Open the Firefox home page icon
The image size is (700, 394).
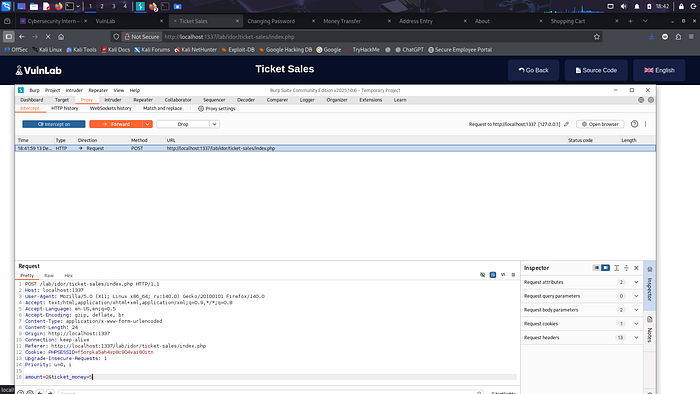click(61, 37)
